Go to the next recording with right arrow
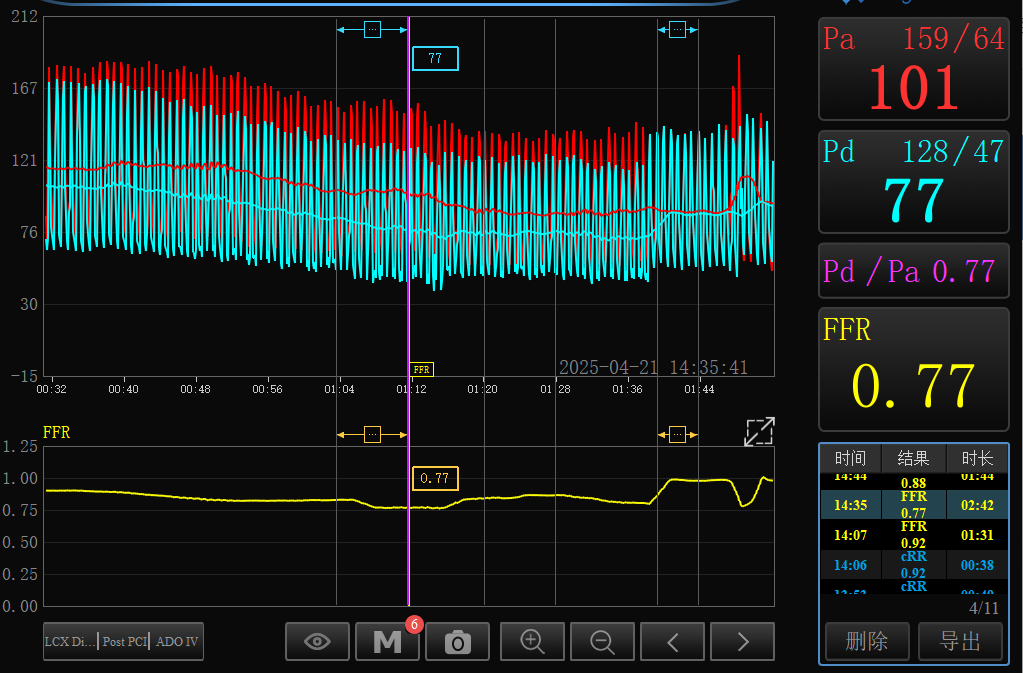Image resolution: width=1023 pixels, height=673 pixels. 742,642
